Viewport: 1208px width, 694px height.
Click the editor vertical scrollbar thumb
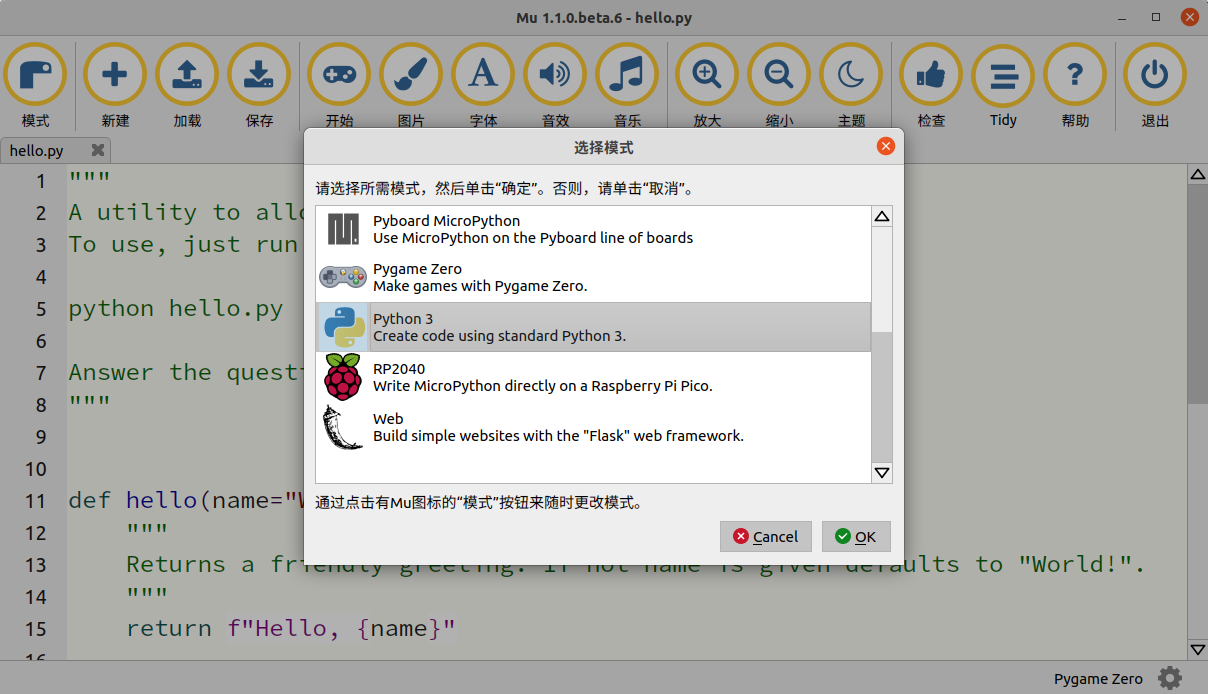pyautogui.click(x=1197, y=294)
